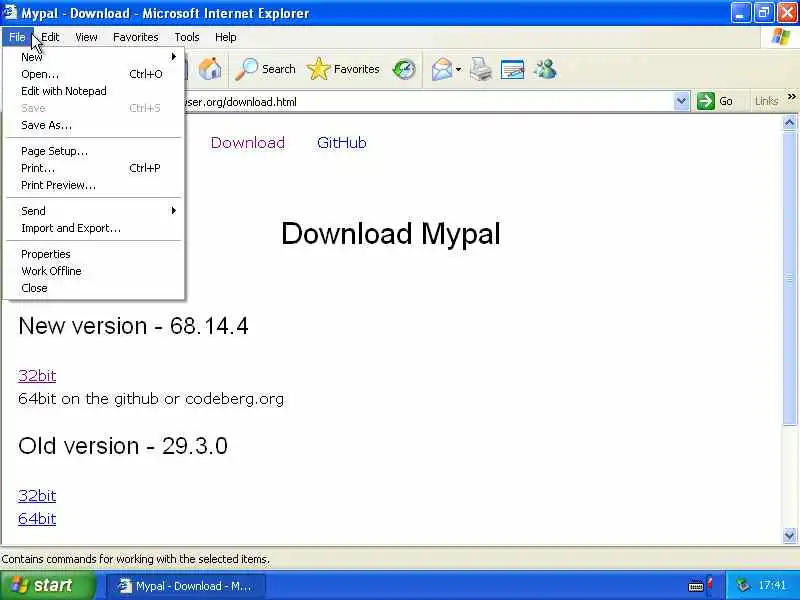The width and height of the screenshot is (800, 600).
Task: Click the 17:41 taskbar clock
Action: coord(772,585)
